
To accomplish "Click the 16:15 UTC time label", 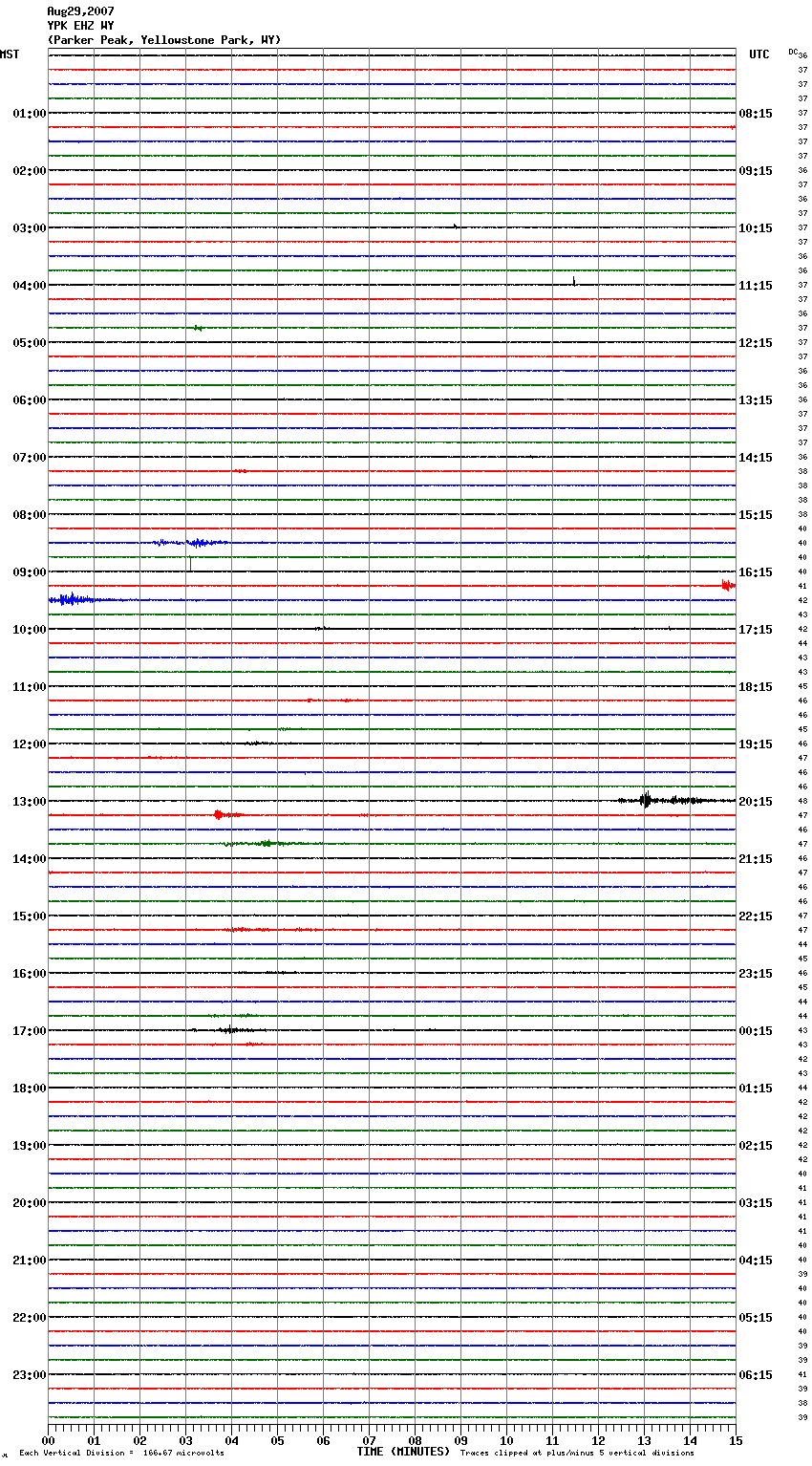I will point(756,572).
